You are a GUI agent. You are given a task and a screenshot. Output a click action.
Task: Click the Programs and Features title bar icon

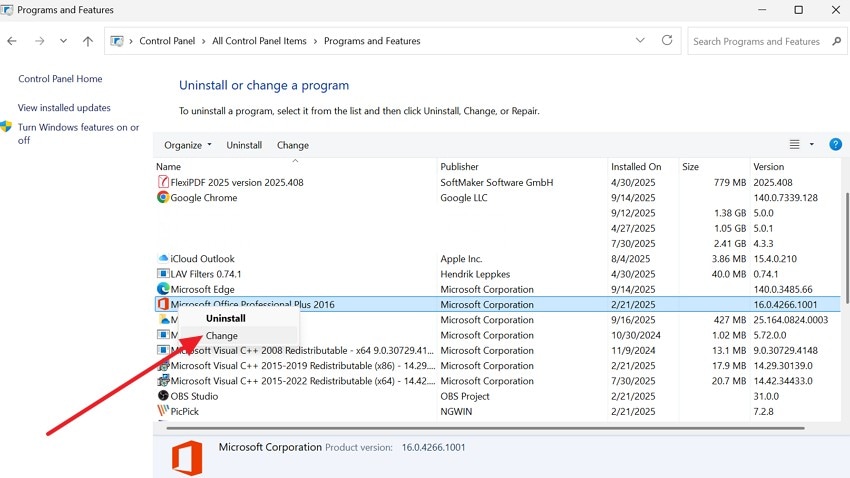coord(7,10)
